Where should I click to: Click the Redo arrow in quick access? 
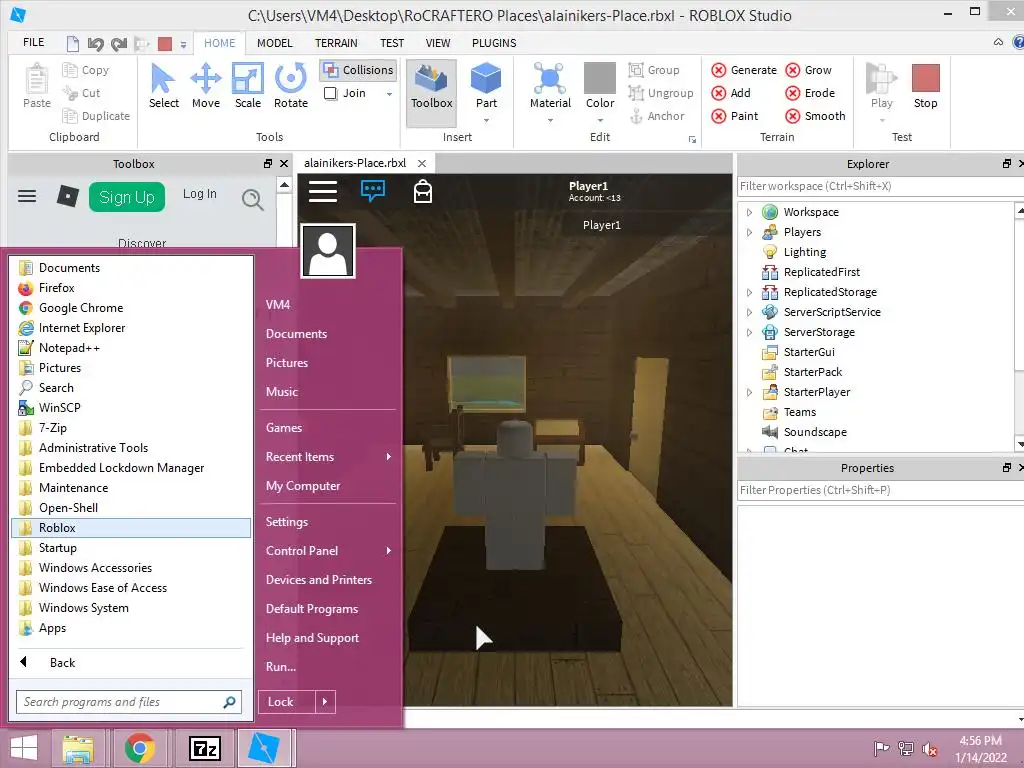[119, 44]
